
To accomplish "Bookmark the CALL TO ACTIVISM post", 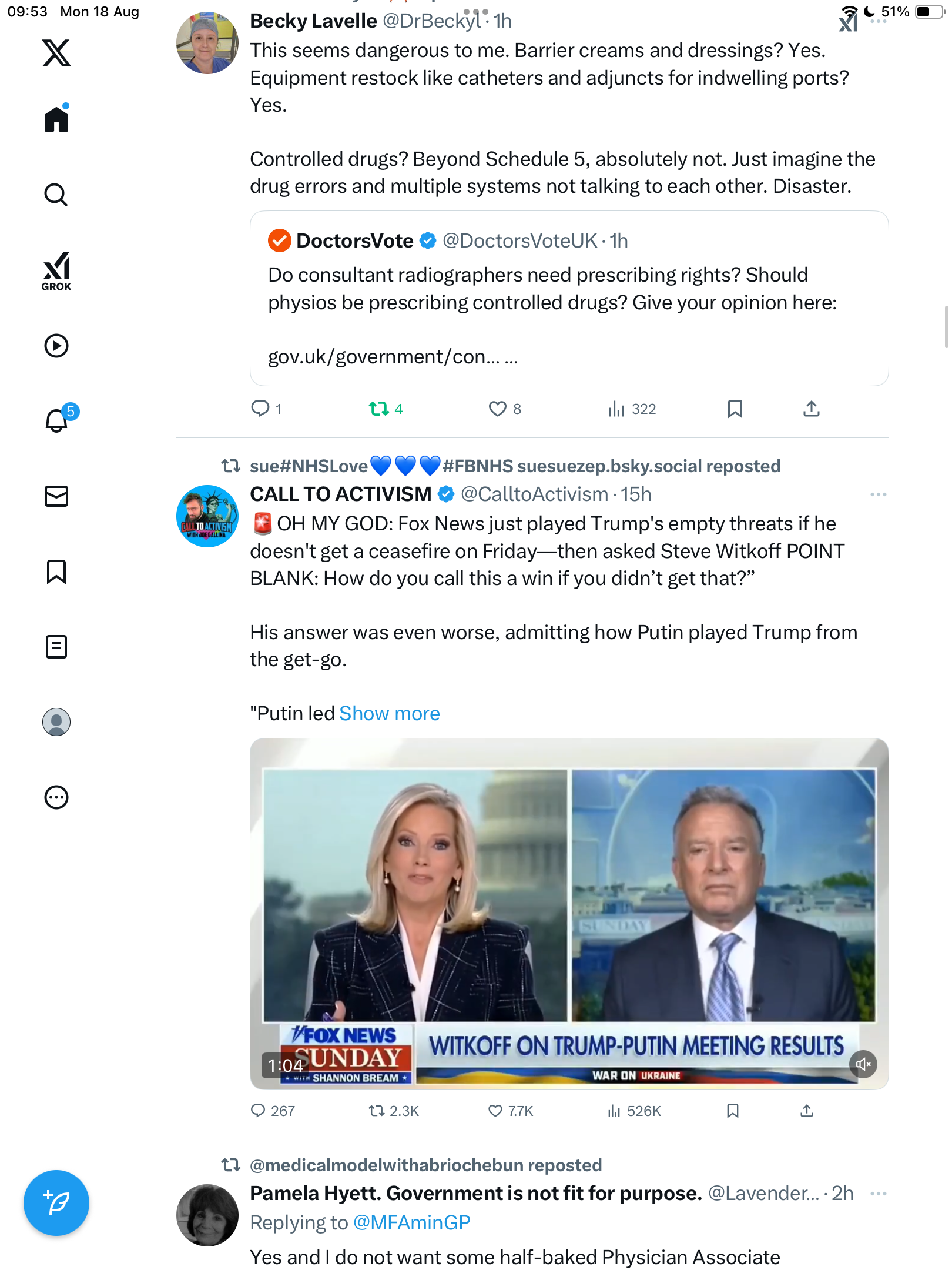I will click(x=732, y=1111).
